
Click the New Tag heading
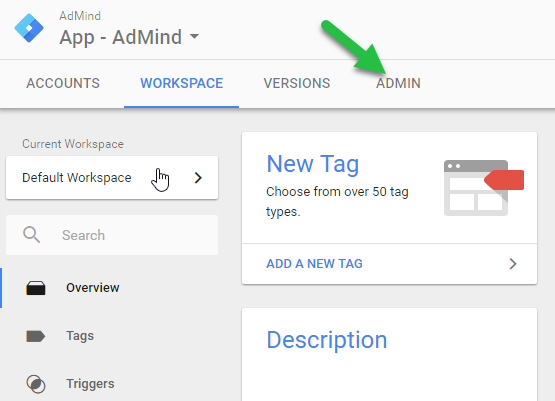[313, 164]
